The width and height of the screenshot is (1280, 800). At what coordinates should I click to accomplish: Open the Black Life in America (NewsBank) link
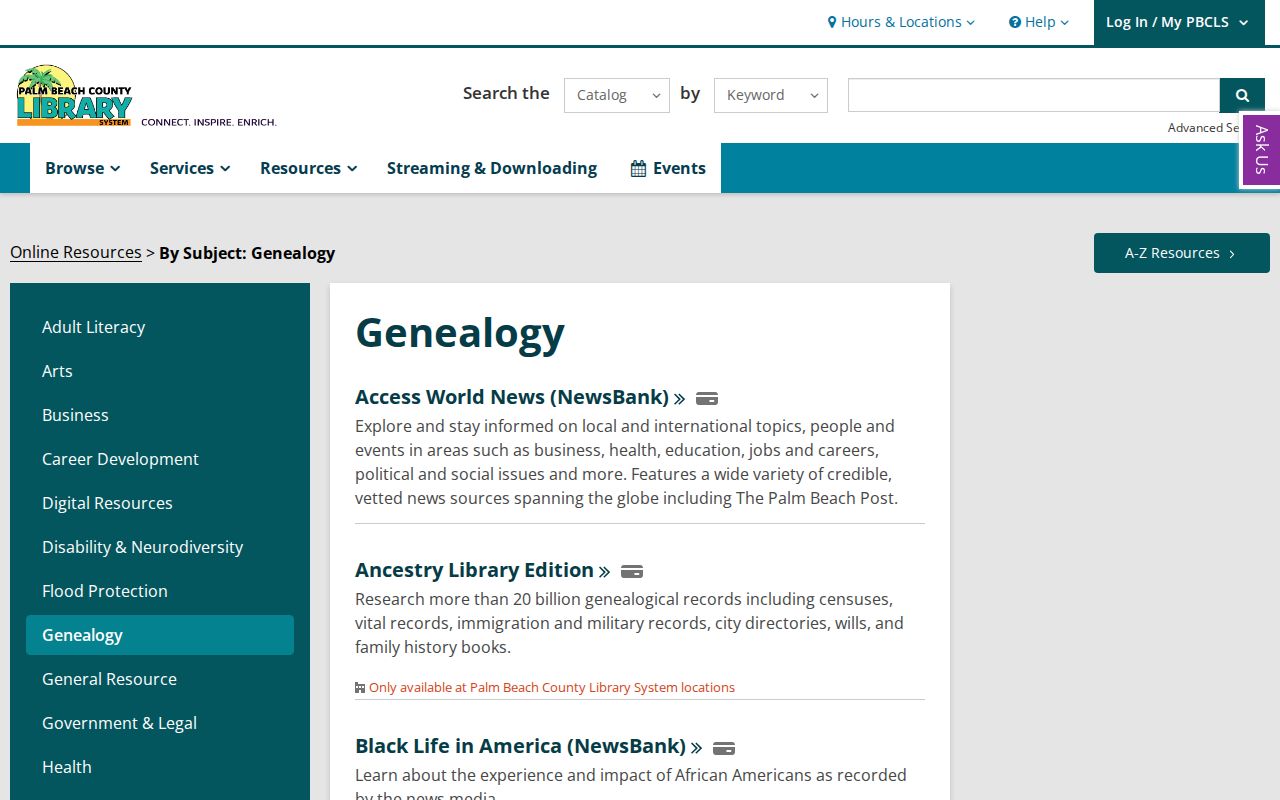(528, 746)
